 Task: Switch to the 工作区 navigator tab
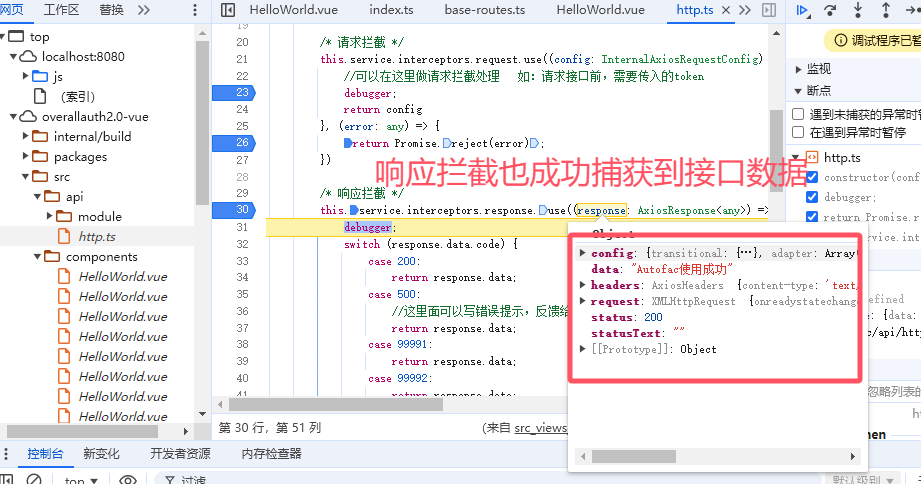(x=61, y=10)
